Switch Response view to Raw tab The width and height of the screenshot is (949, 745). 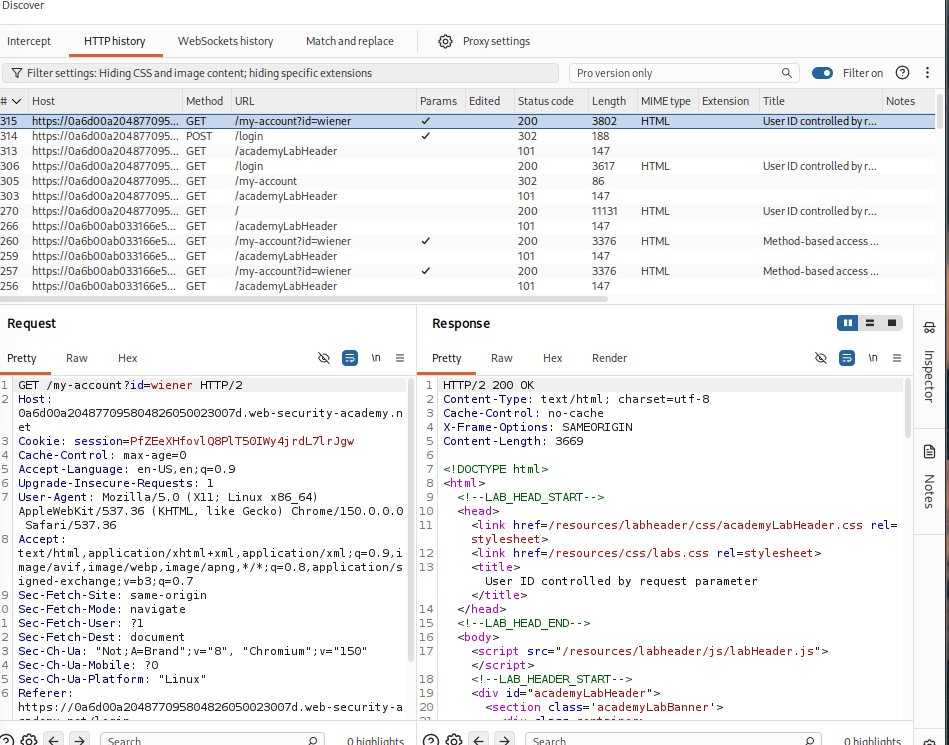tap(502, 358)
